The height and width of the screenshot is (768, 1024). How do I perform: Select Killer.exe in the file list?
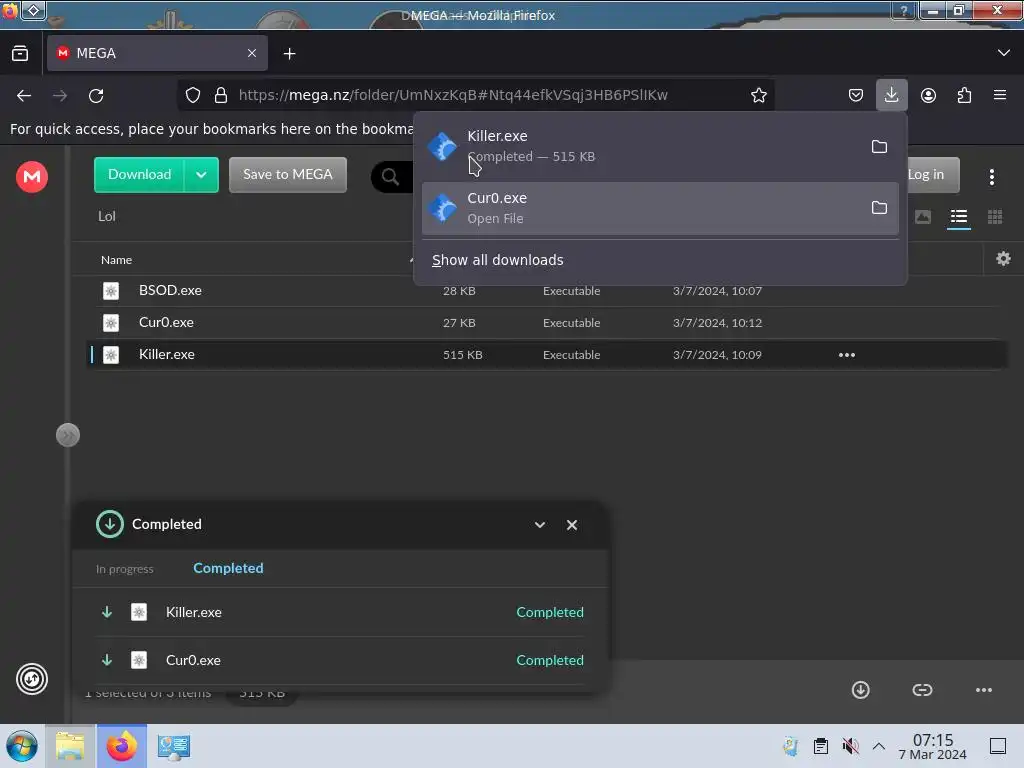tap(546, 355)
